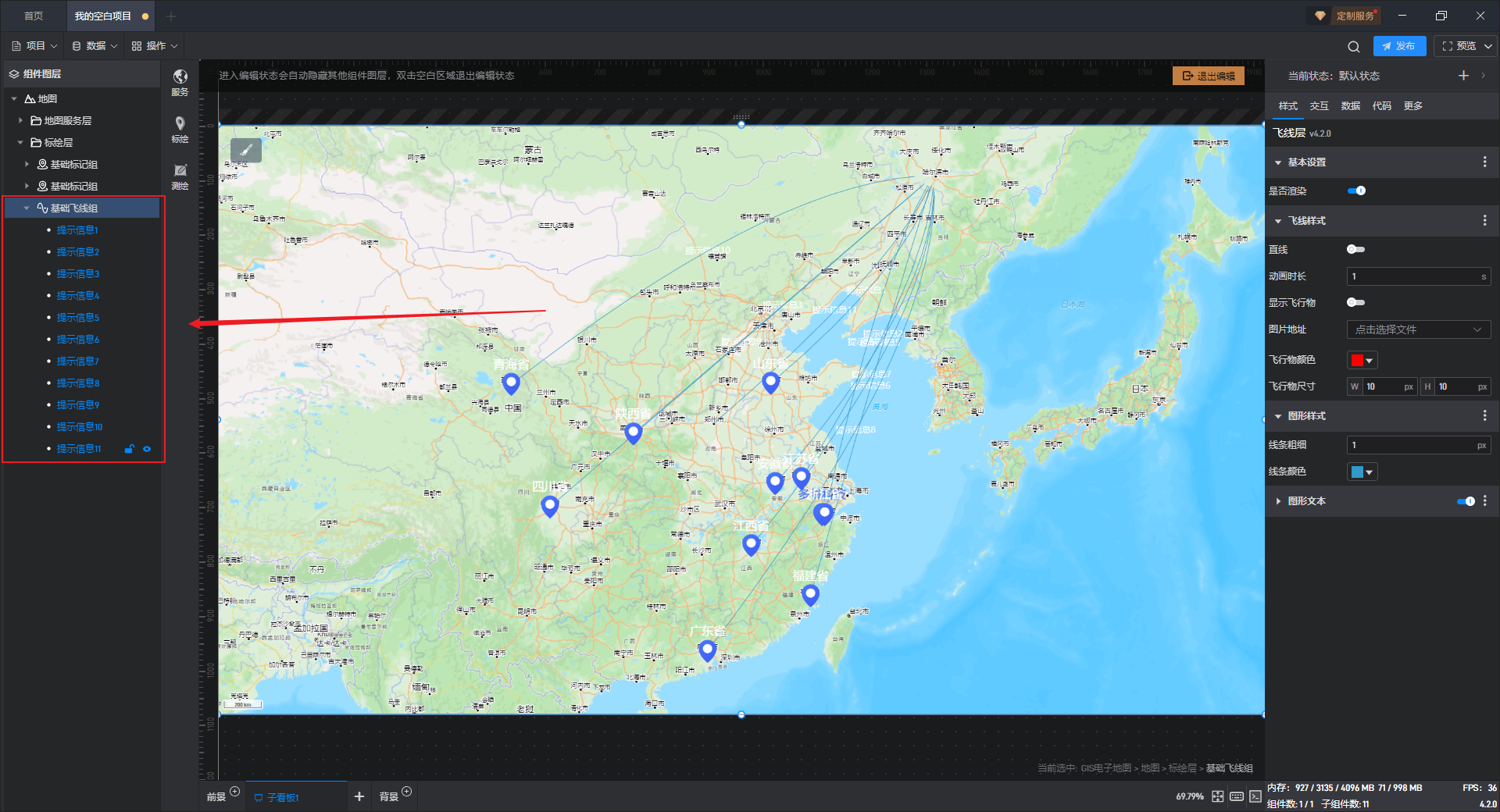Screen dimensions: 1500x812
Task: Expand the first 基础标记组 node
Action: click(x=27, y=165)
